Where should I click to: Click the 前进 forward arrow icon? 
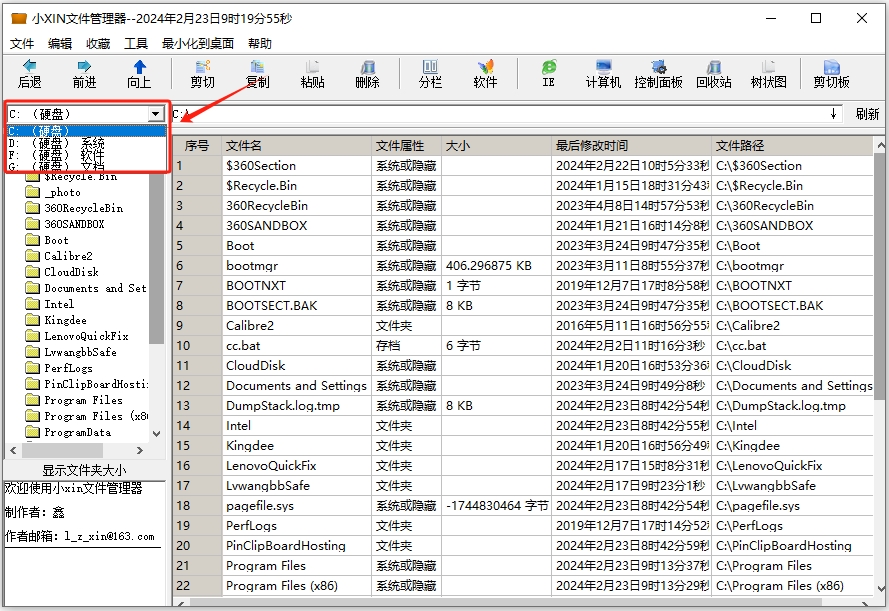pos(84,66)
